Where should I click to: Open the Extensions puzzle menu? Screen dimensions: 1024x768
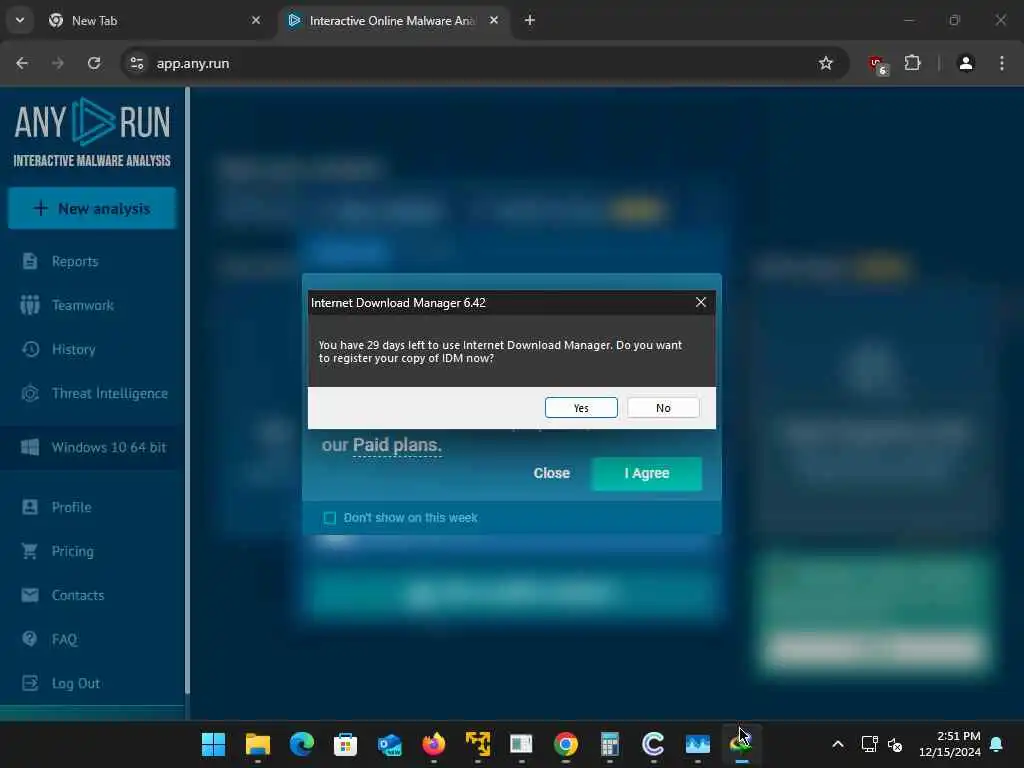pyautogui.click(x=912, y=63)
